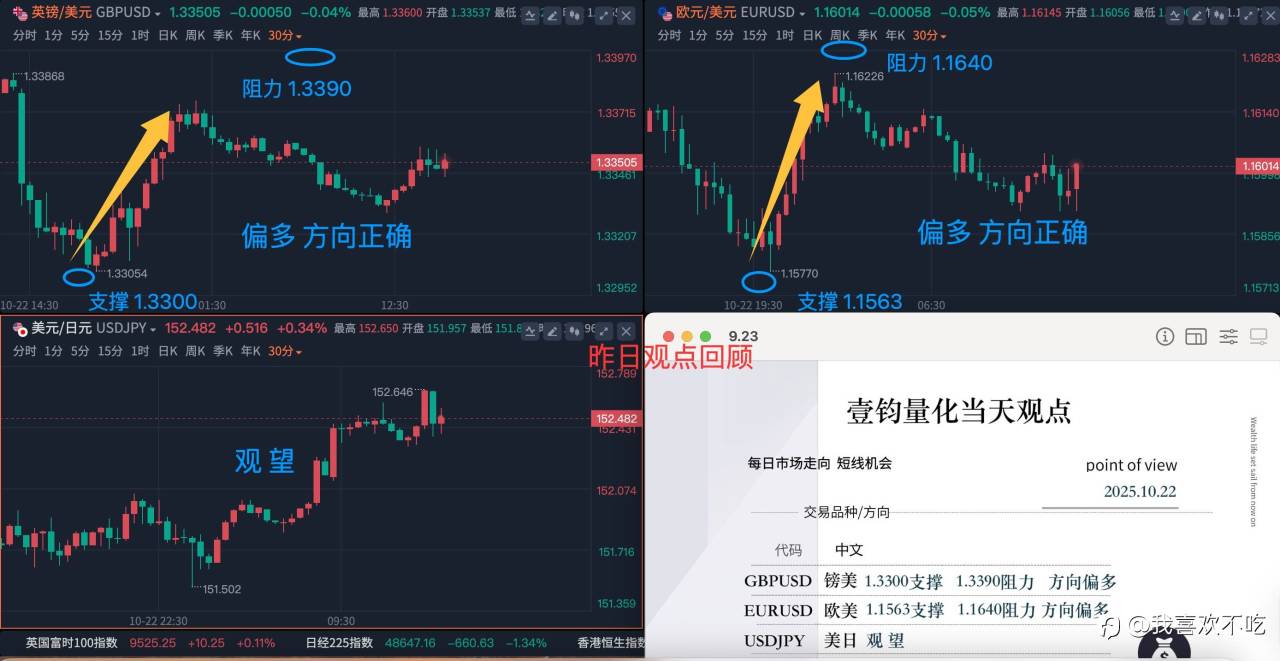Expand the USDJPY chart to fullscreen
The image size is (1280, 661).
tap(604, 329)
